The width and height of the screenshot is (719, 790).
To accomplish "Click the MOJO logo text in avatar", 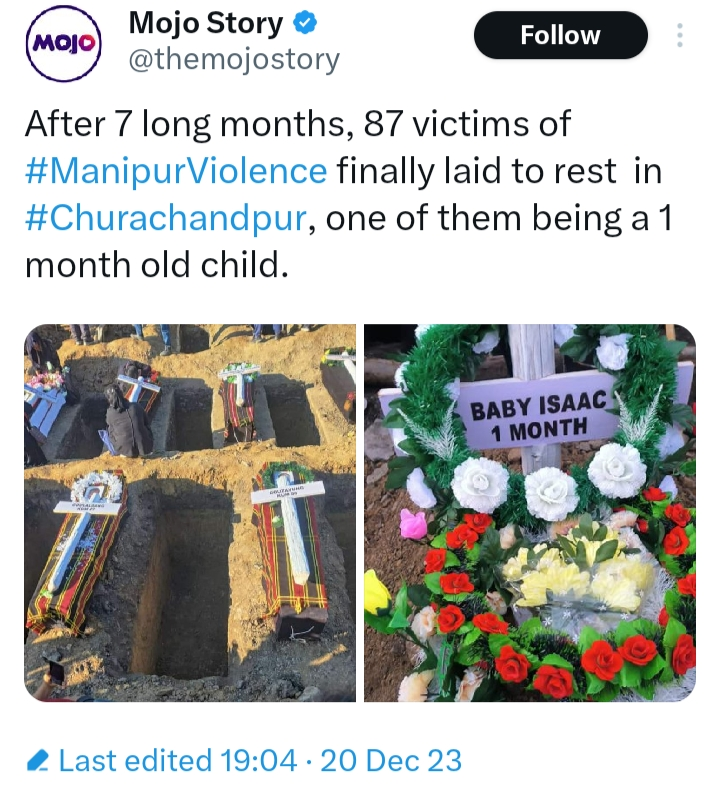I will tap(63, 44).
